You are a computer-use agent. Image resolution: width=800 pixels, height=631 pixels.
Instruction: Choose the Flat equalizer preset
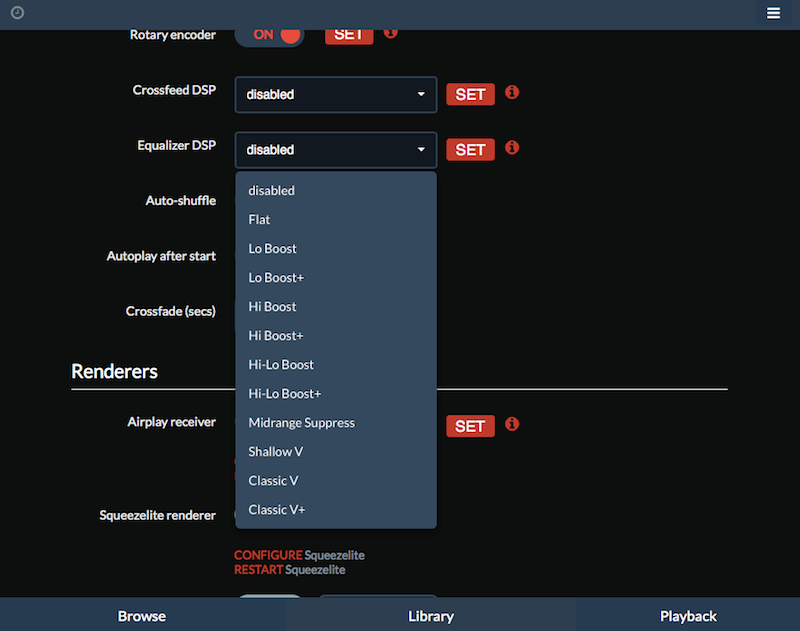point(336,219)
